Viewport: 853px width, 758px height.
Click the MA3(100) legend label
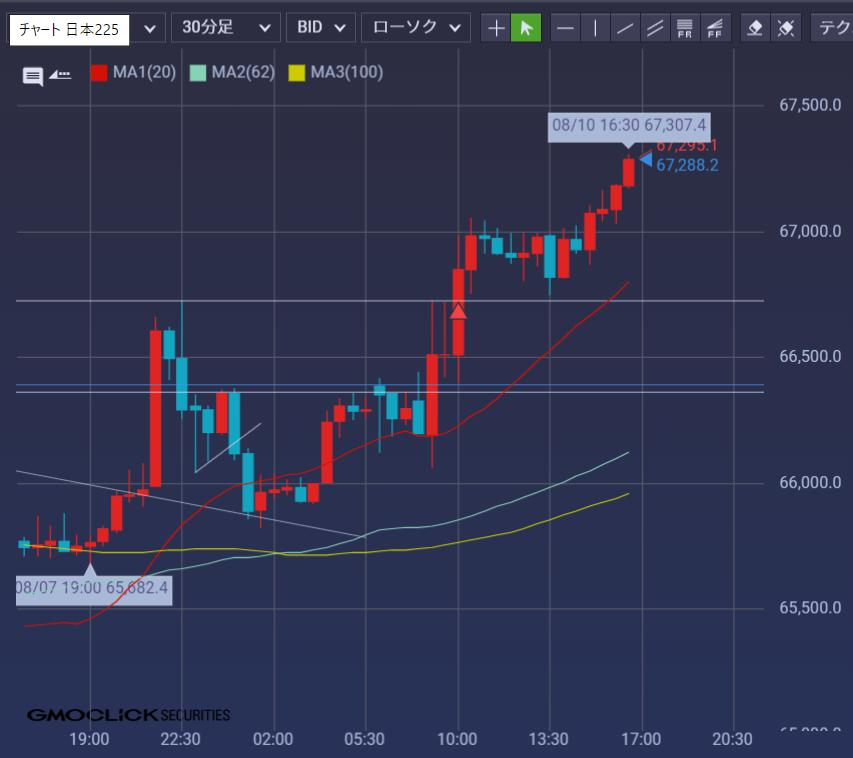pyautogui.click(x=347, y=72)
